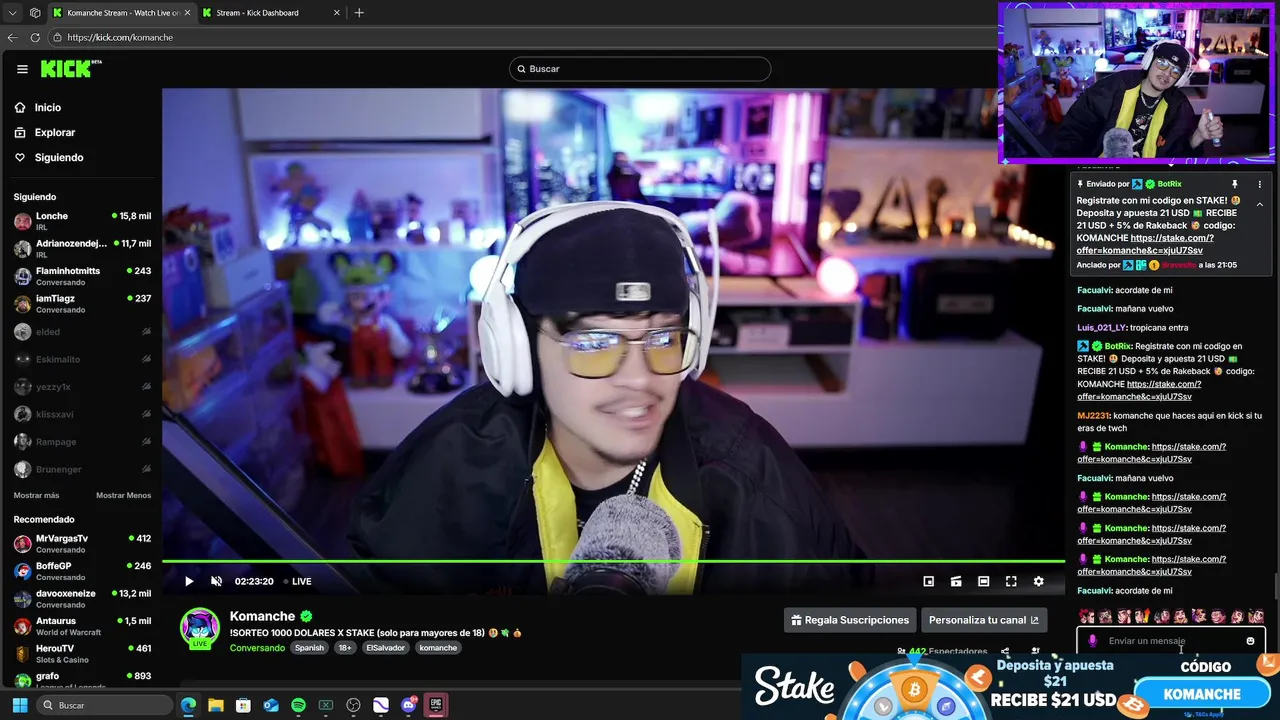The height and width of the screenshot is (720, 1280).
Task: Open Explorar in the sidebar
Action: click(x=45, y=132)
